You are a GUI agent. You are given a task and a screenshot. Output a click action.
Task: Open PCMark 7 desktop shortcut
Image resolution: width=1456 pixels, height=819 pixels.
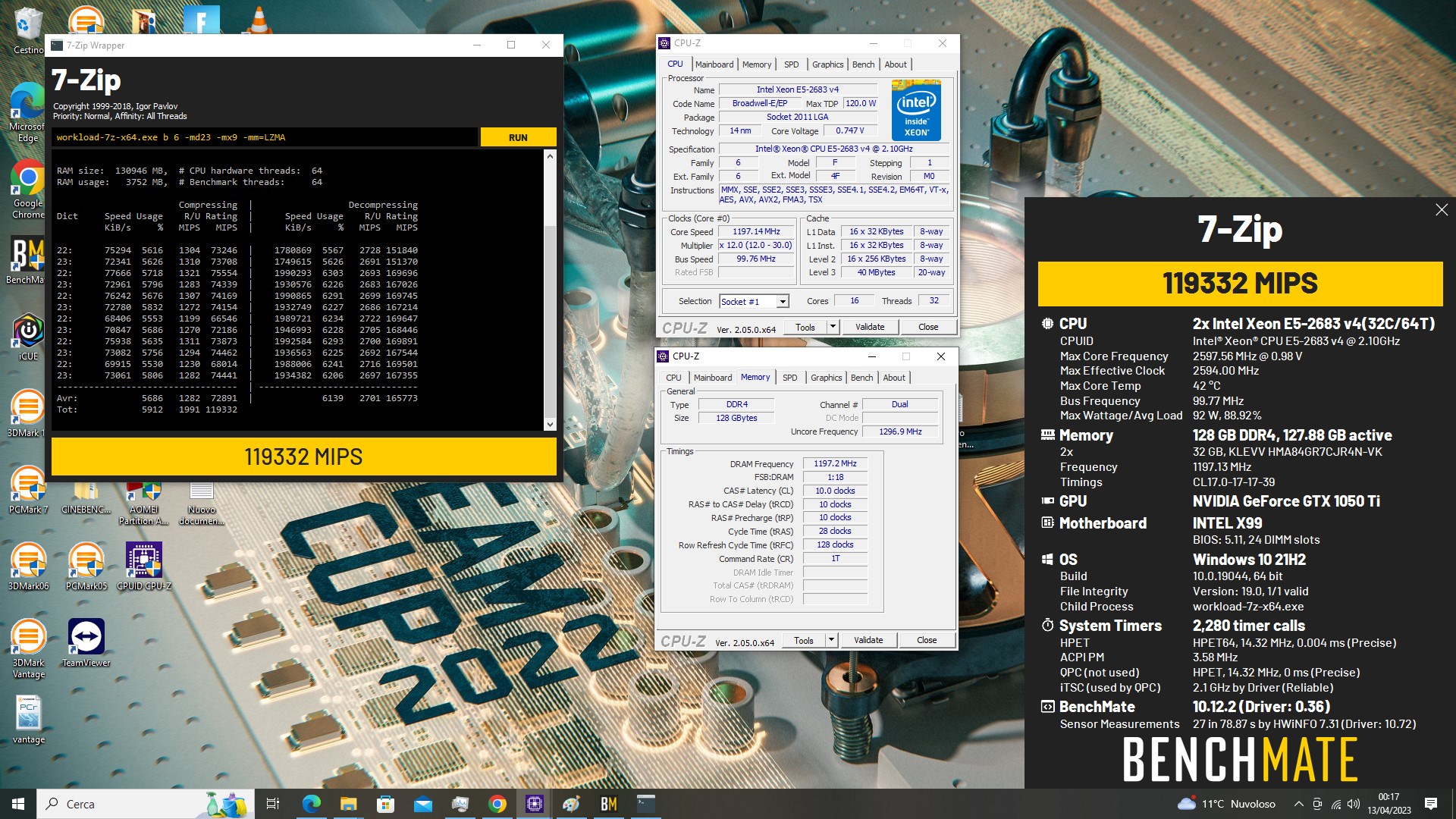tap(28, 491)
